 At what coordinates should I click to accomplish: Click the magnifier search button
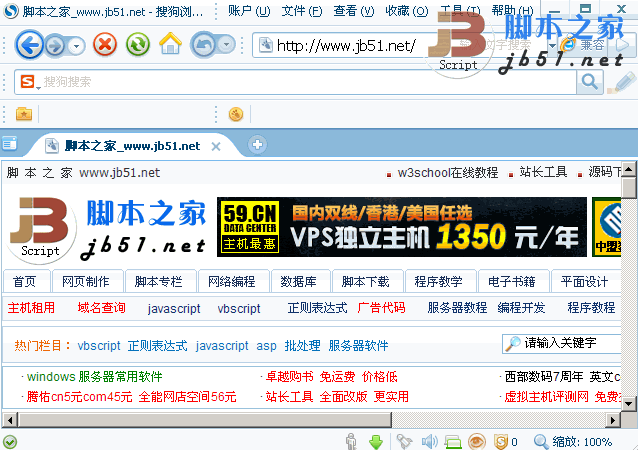[590, 82]
